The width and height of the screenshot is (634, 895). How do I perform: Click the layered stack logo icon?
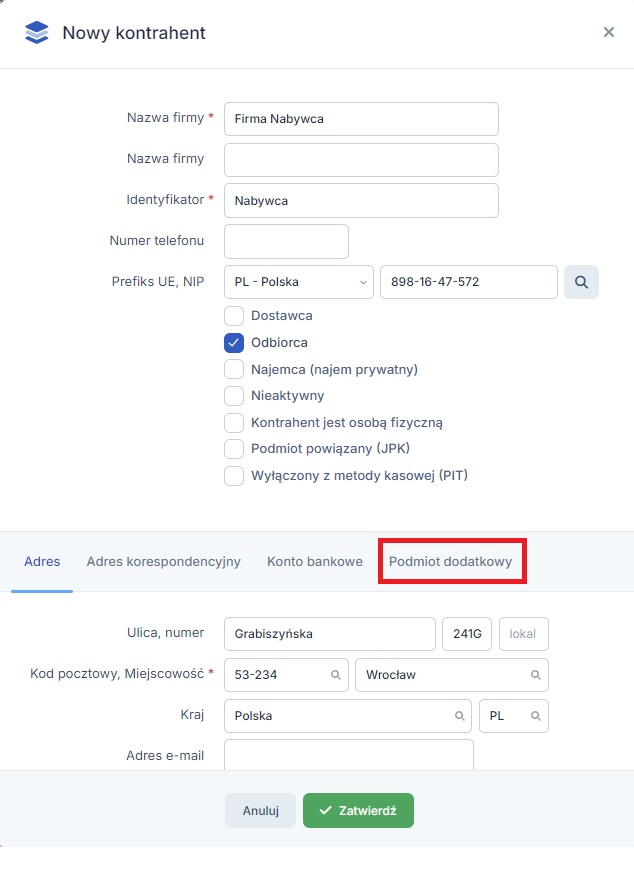click(36, 33)
